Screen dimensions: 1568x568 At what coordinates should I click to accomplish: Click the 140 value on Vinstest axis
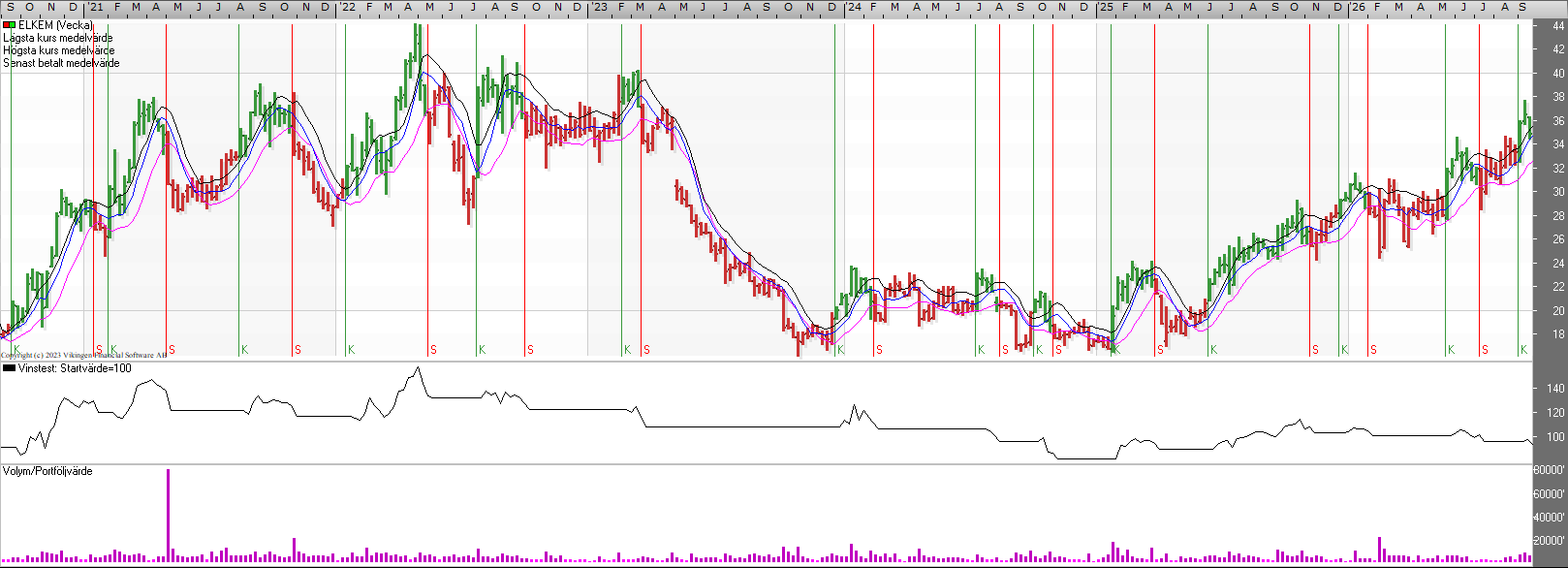pyautogui.click(x=1555, y=389)
